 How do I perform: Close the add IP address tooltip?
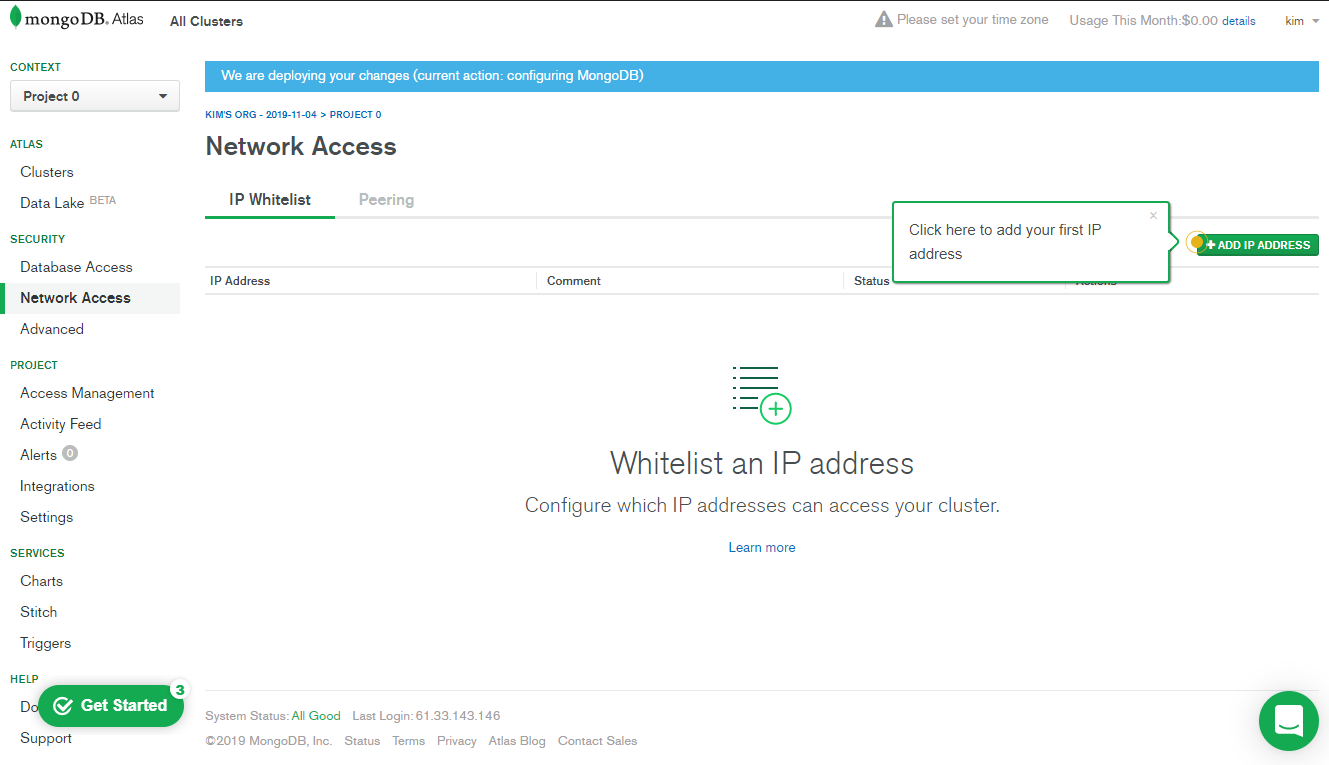tap(1153, 215)
